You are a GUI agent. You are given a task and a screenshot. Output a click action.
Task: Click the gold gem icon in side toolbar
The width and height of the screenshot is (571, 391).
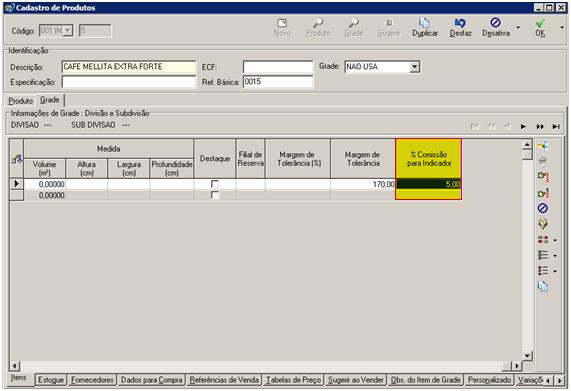click(x=543, y=224)
